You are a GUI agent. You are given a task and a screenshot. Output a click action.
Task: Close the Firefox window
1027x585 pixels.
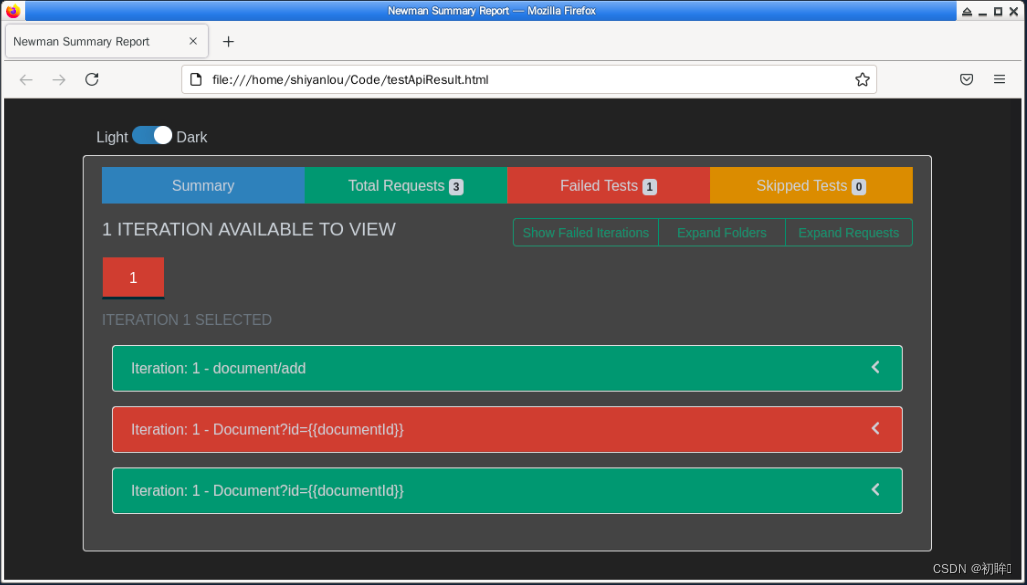point(1014,11)
